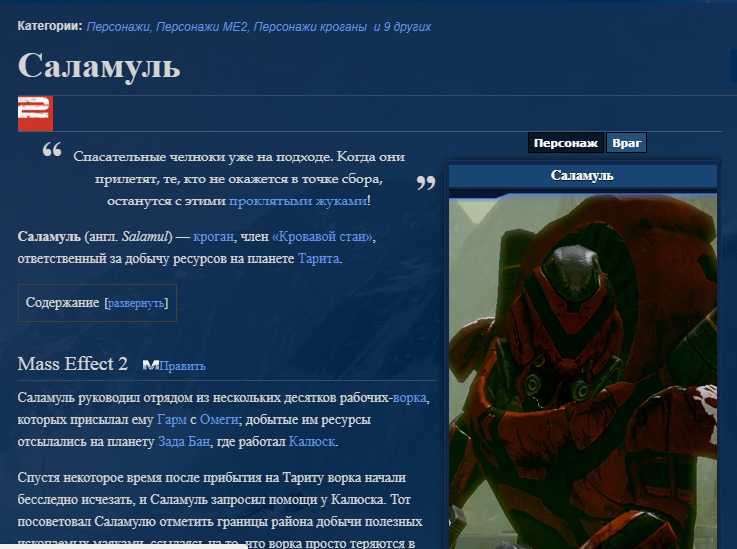Switch to the Враг infobox tab
737x549 pixels.
(627, 143)
